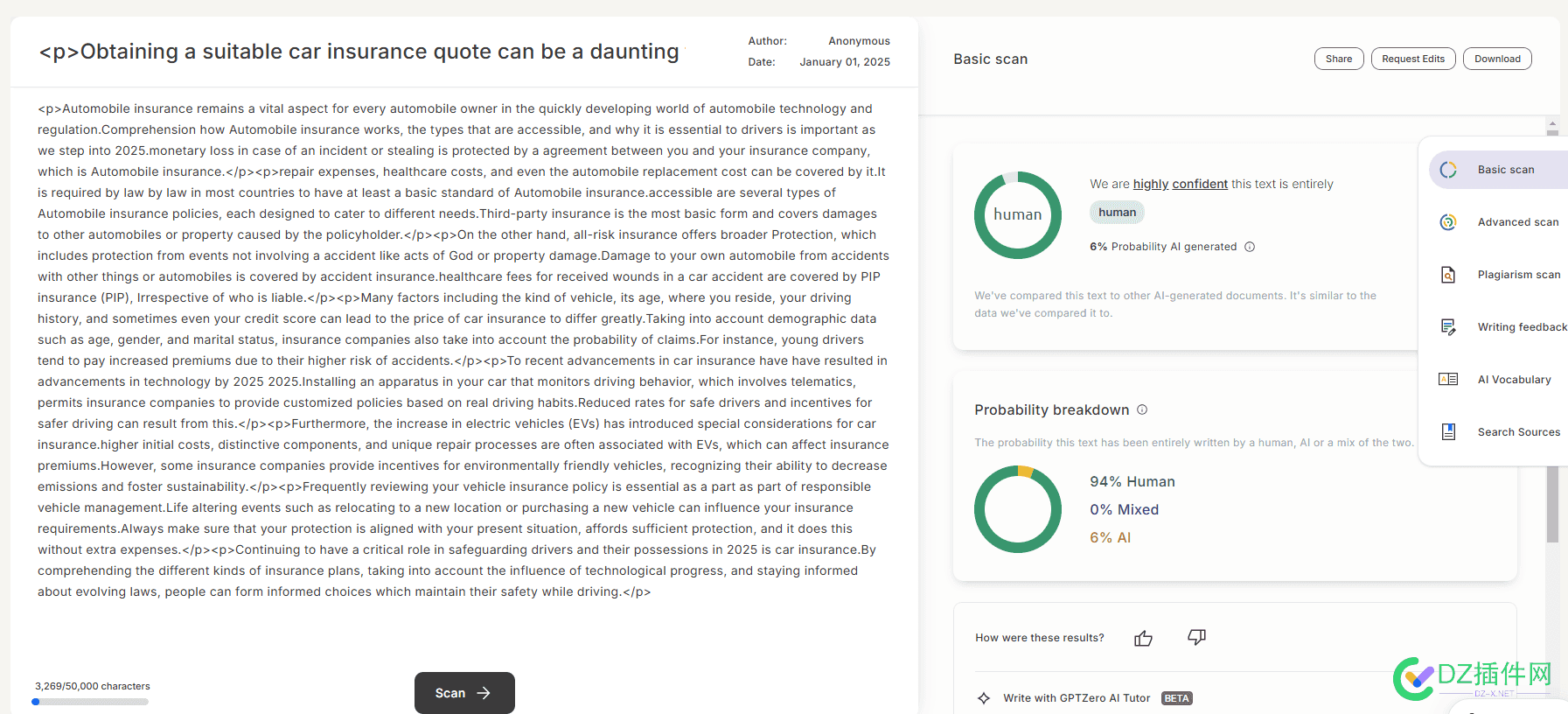Click the green human label badge
Screen dimensions: 1568x714
(1117, 212)
